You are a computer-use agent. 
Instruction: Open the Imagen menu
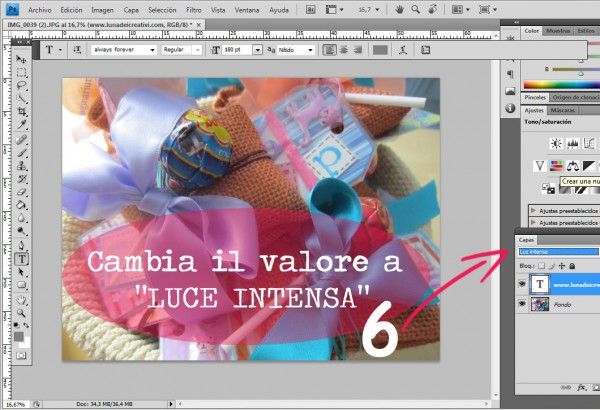(102, 10)
